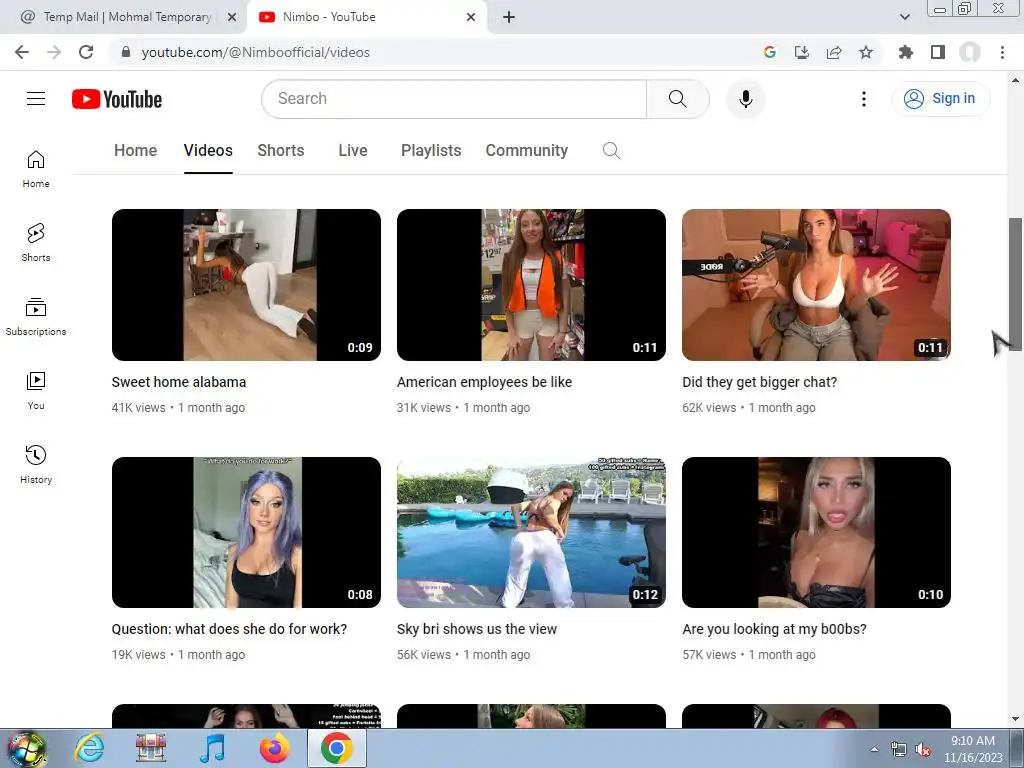Click the page vertical scrollbar thumb
1024x768 pixels.
pyautogui.click(x=1015, y=284)
